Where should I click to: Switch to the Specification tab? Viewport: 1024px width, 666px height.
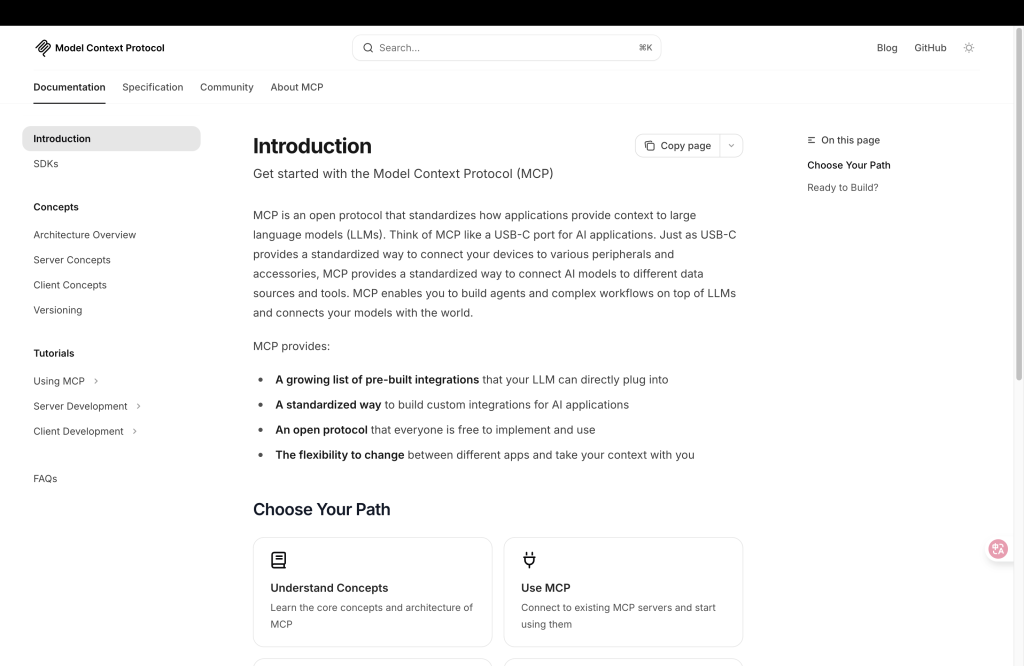153,87
